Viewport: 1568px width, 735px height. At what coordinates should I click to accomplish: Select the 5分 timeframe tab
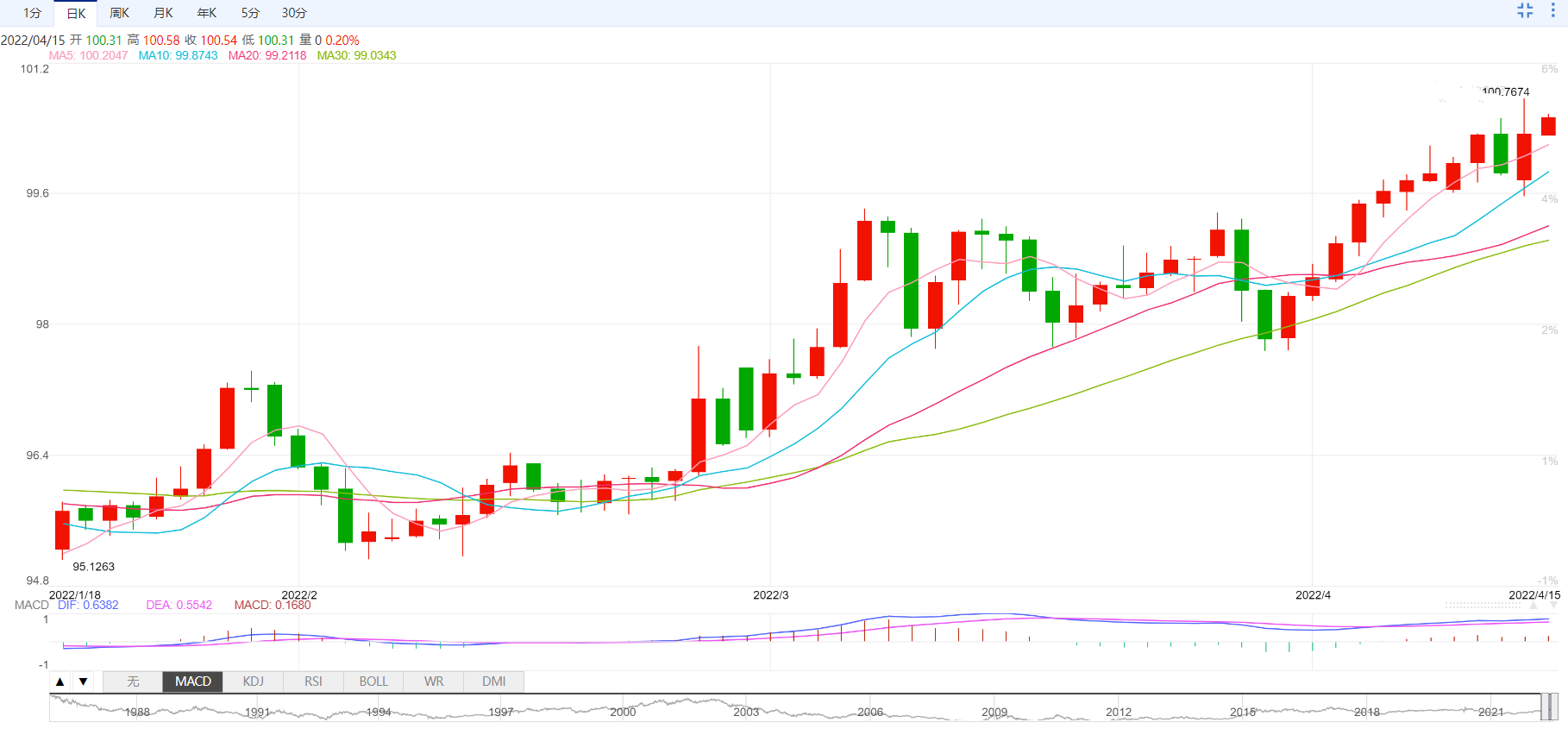click(250, 13)
